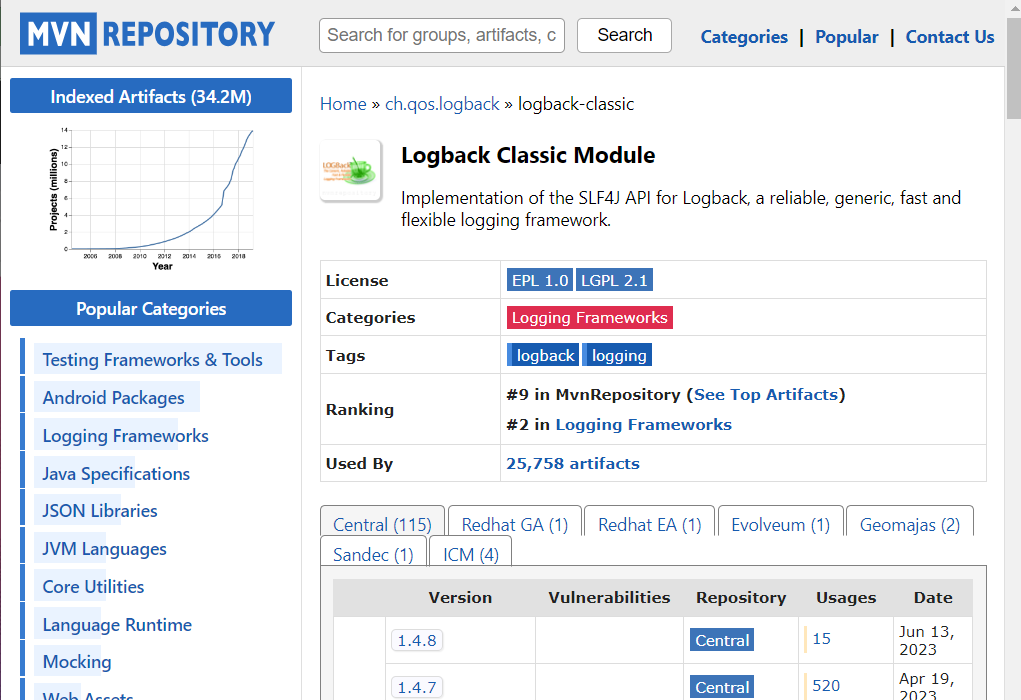Image resolution: width=1021 pixels, height=700 pixels.
Task: Open usages count 520
Action: click(826, 686)
